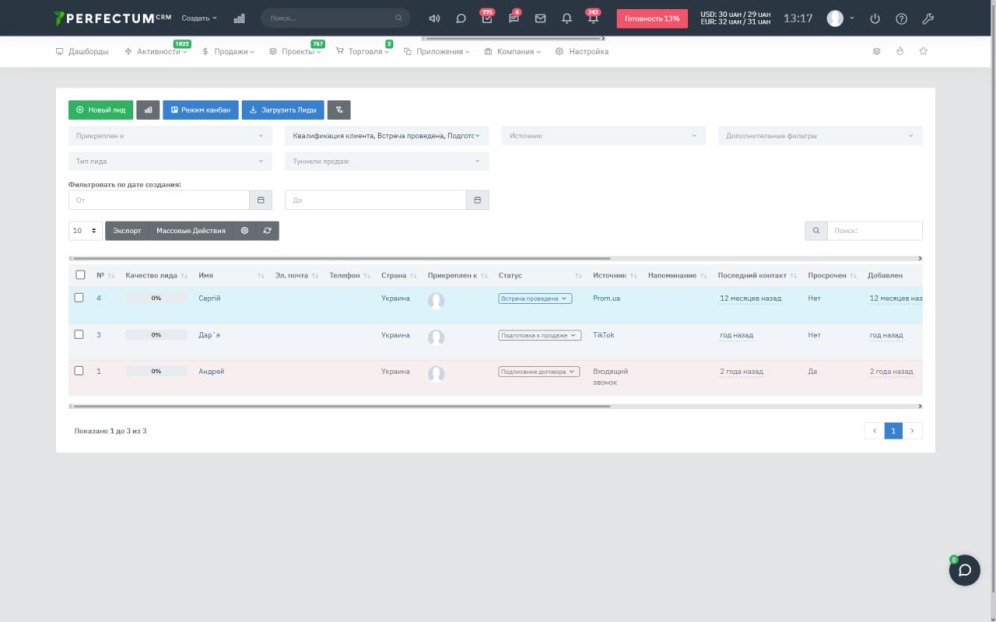The image size is (996, 622).
Task: Open 'Встреча проведена' status dropdown
Action: (x=535, y=298)
